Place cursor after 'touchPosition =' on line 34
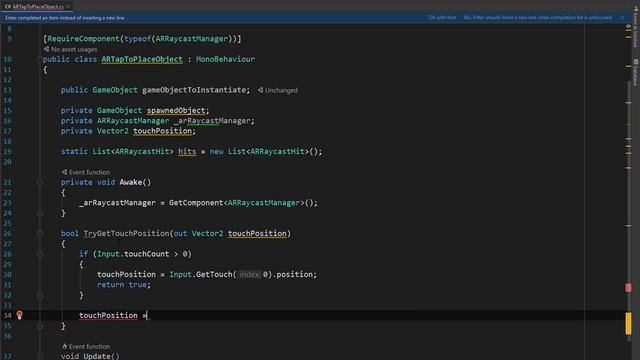 click(148, 316)
